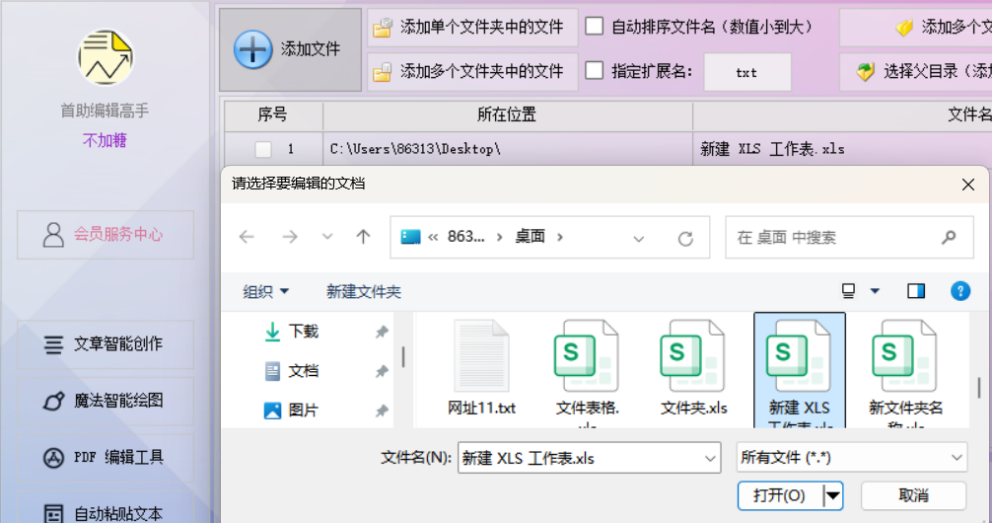
Task: Open PDF 编辑工具 sidebar item
Action: [x=105, y=457]
